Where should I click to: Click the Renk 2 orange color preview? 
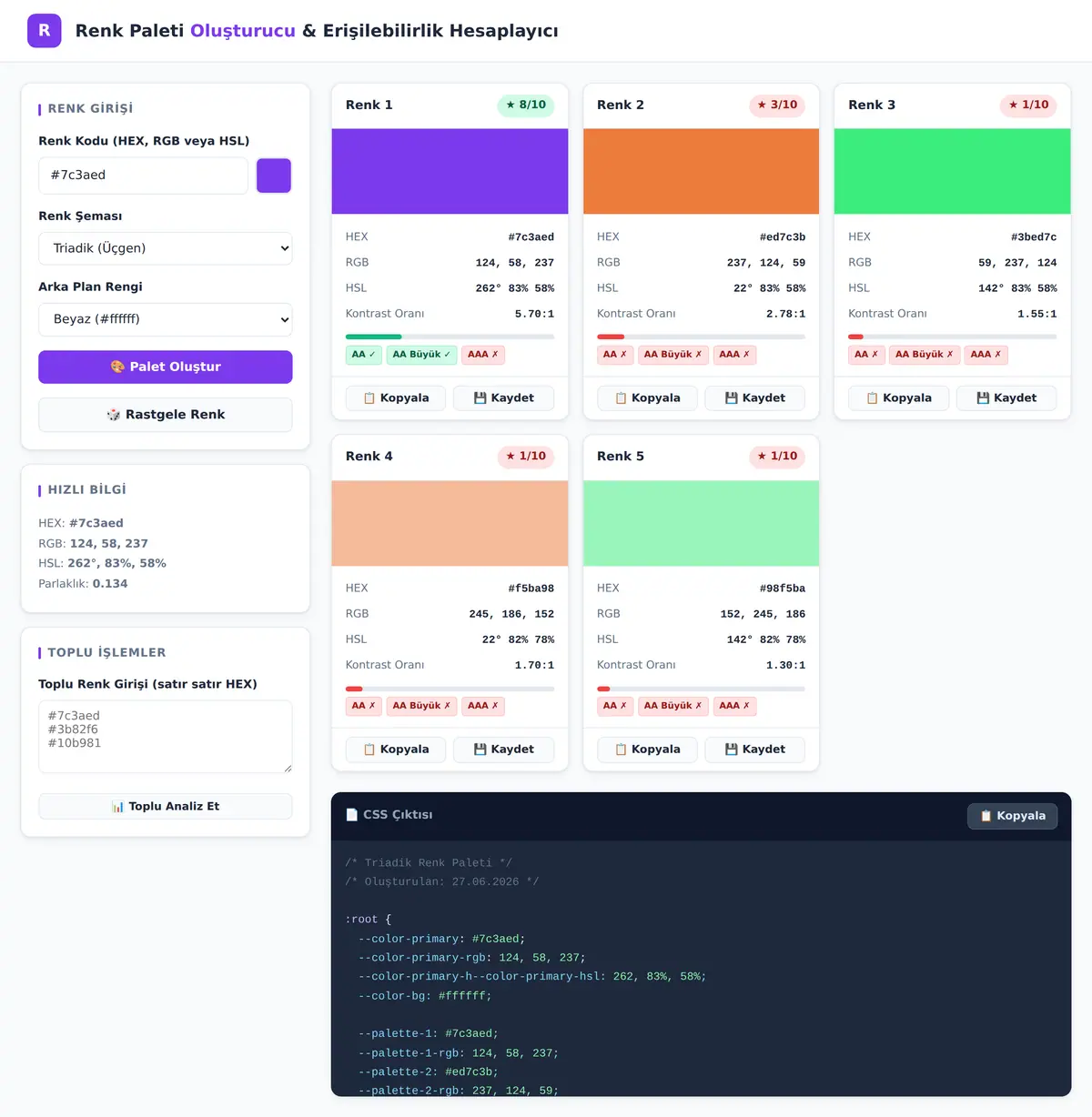coord(701,172)
